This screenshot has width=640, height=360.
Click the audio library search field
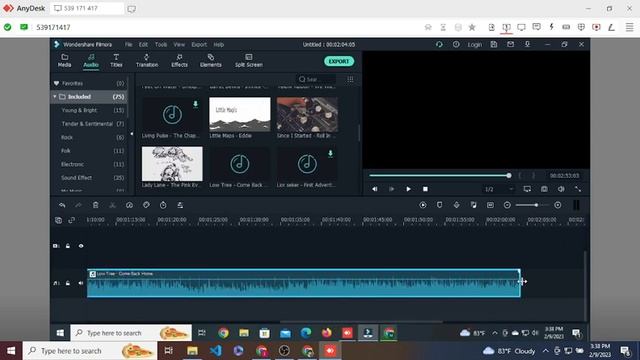[x=316, y=79]
